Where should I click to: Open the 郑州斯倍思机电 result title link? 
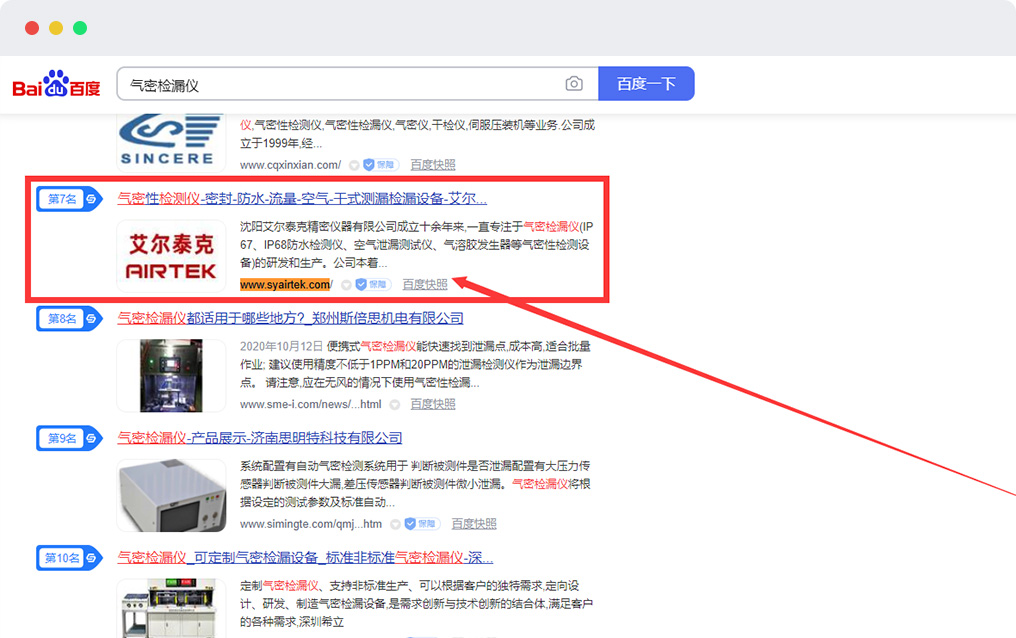tap(290, 318)
